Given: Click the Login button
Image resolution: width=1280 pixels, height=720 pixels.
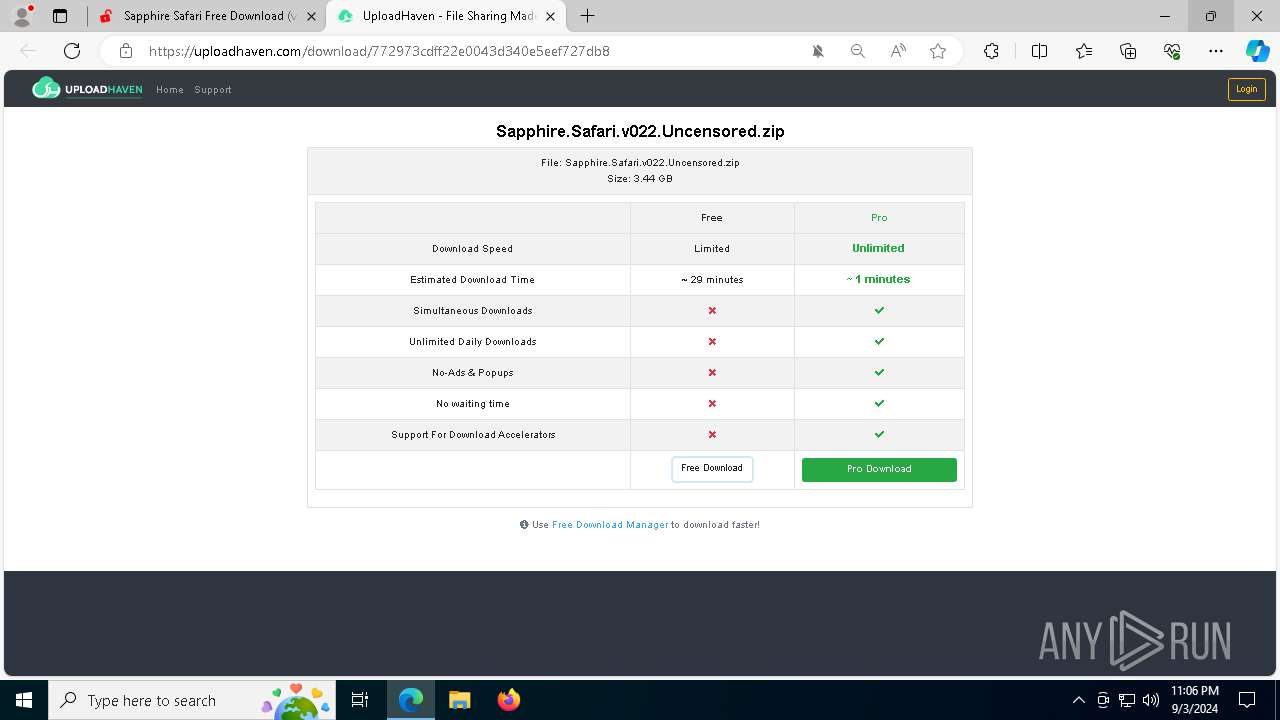Looking at the screenshot, I should 1246,89.
